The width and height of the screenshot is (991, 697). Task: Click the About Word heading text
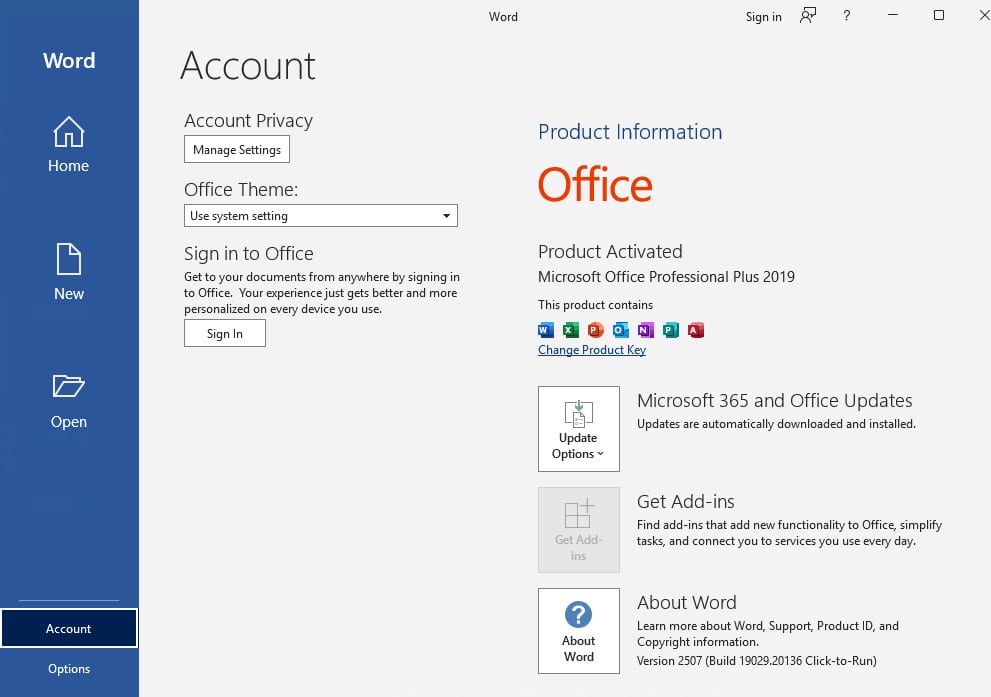coord(686,603)
